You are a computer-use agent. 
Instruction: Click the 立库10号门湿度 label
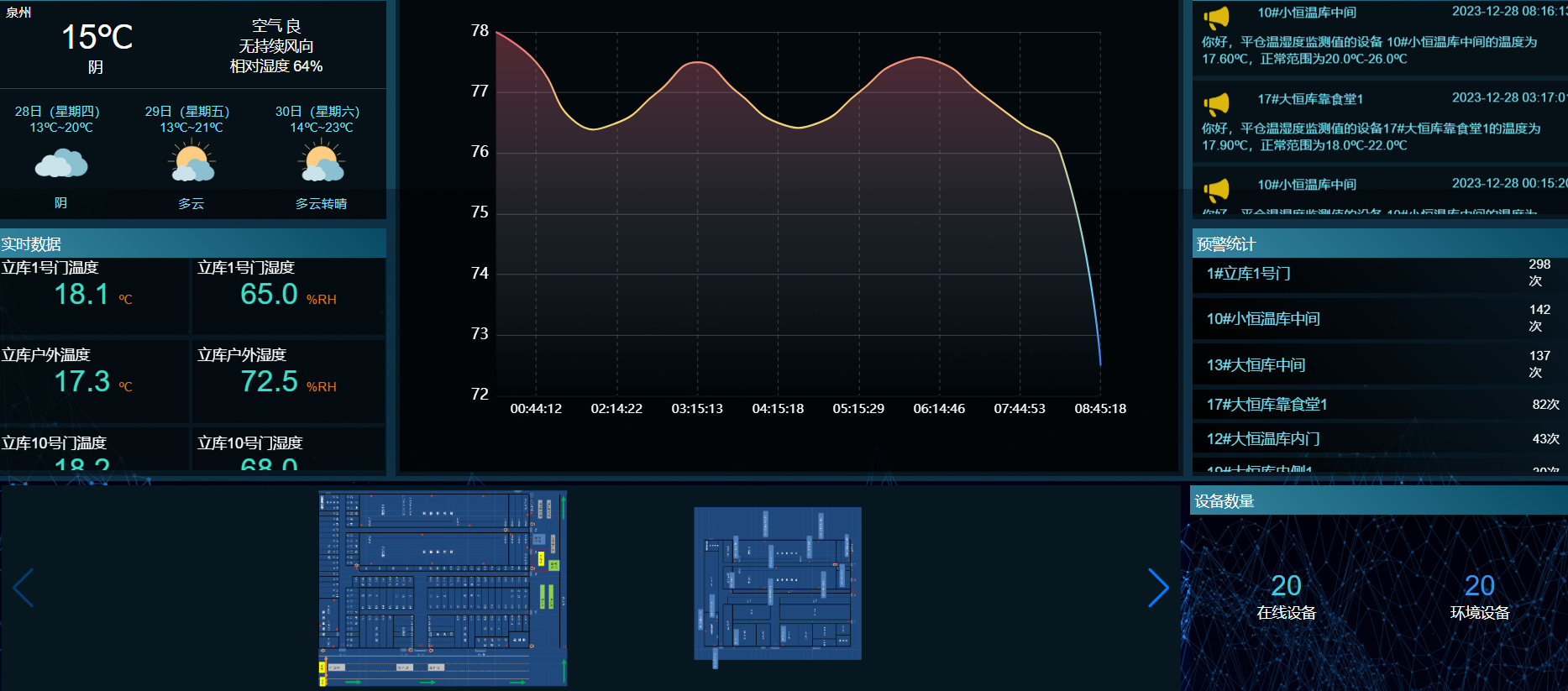point(249,442)
